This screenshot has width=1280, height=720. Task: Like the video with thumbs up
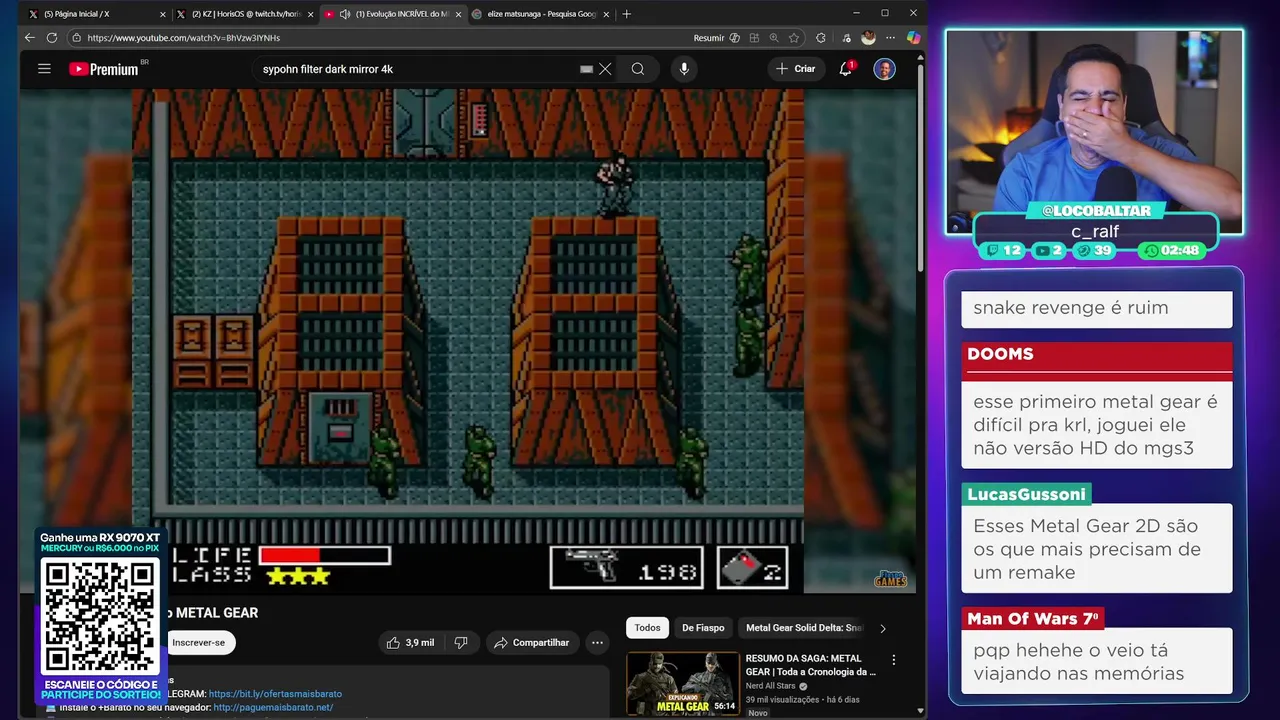411,643
